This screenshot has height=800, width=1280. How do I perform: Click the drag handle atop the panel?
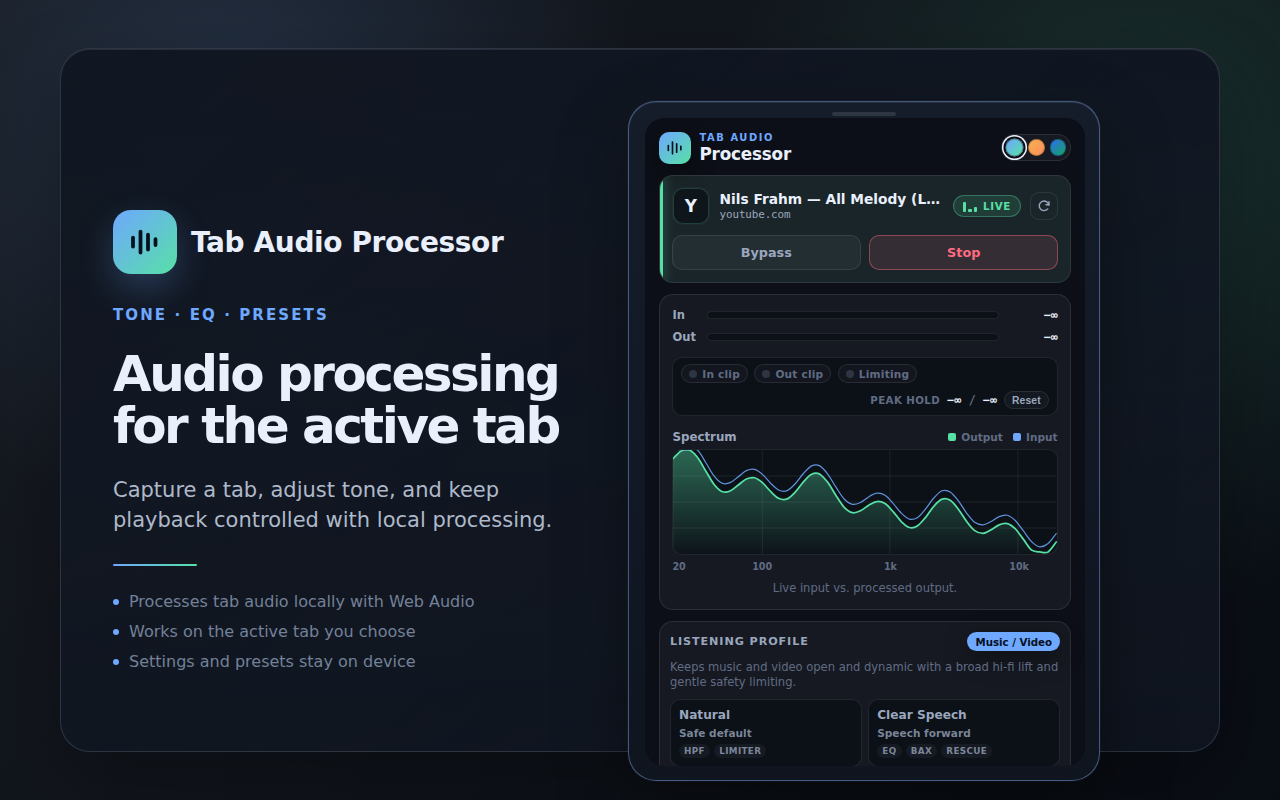click(864, 114)
